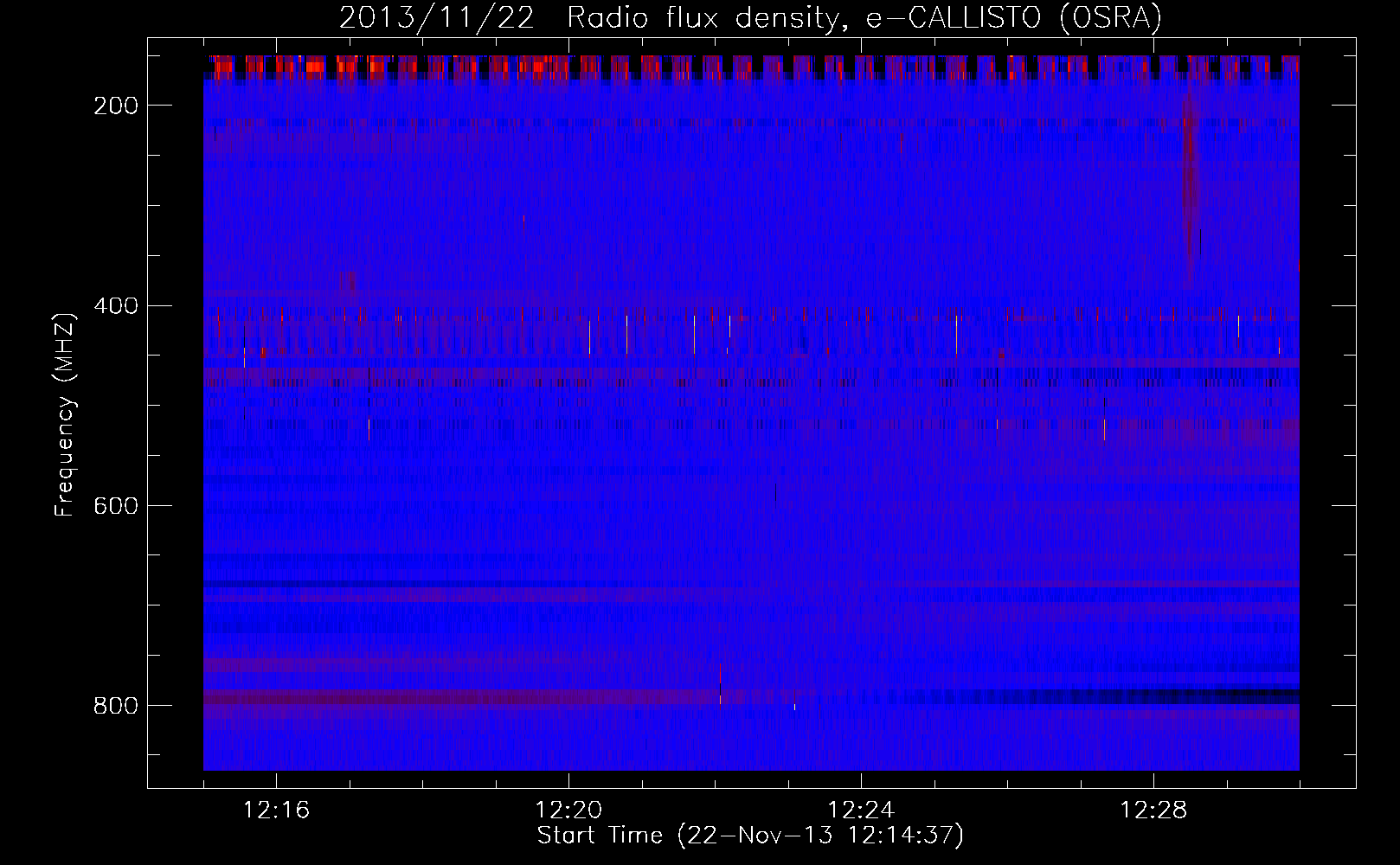Click the 'Start Time (22-Nov-13 12:14:37)' axis label
Image resolution: width=1400 pixels, height=865 pixels.
point(750,836)
